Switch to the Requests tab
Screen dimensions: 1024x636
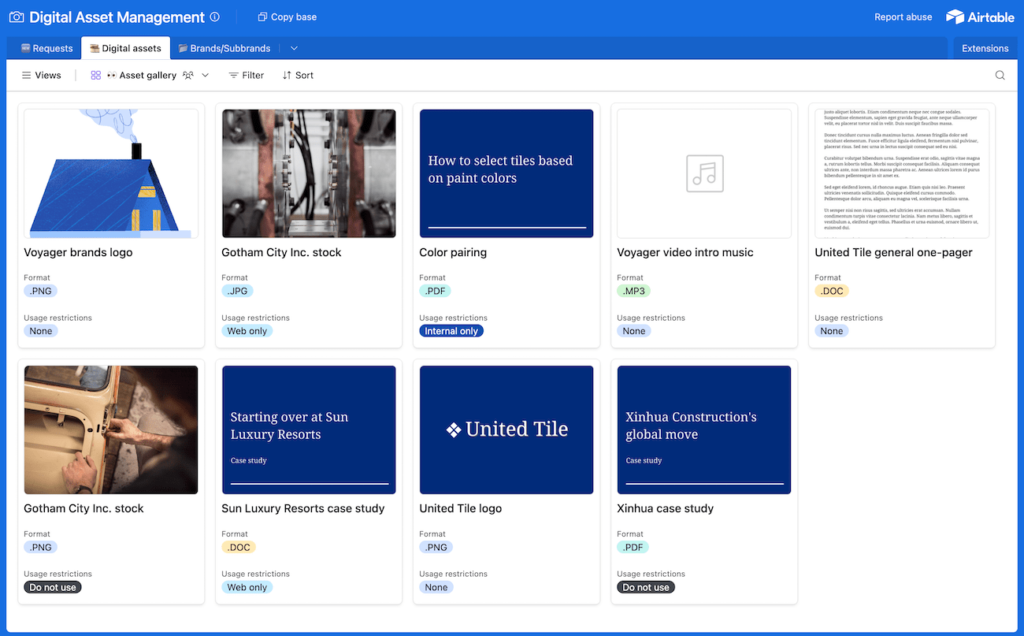point(47,48)
